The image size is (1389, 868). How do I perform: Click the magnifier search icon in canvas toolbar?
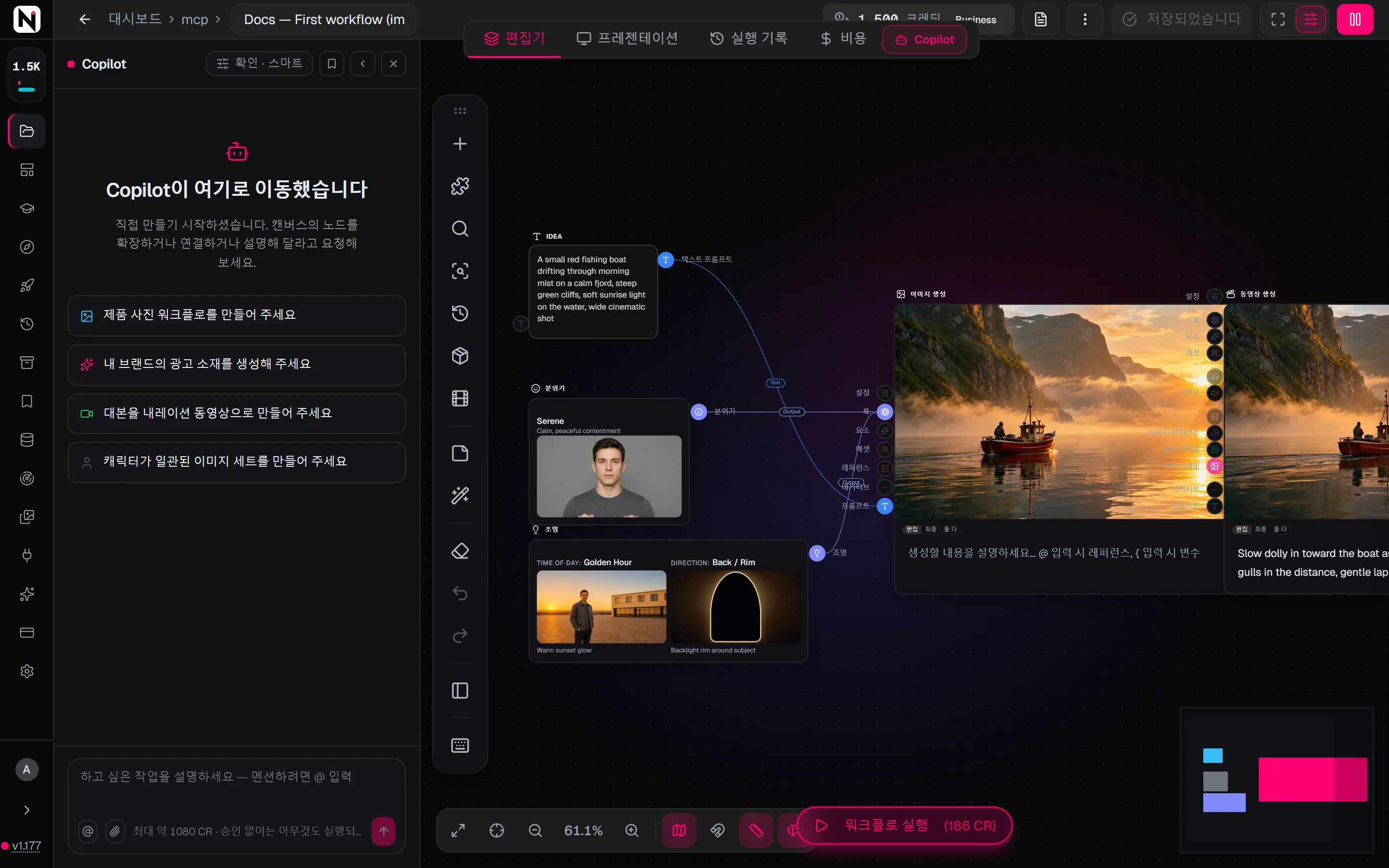[x=460, y=229]
